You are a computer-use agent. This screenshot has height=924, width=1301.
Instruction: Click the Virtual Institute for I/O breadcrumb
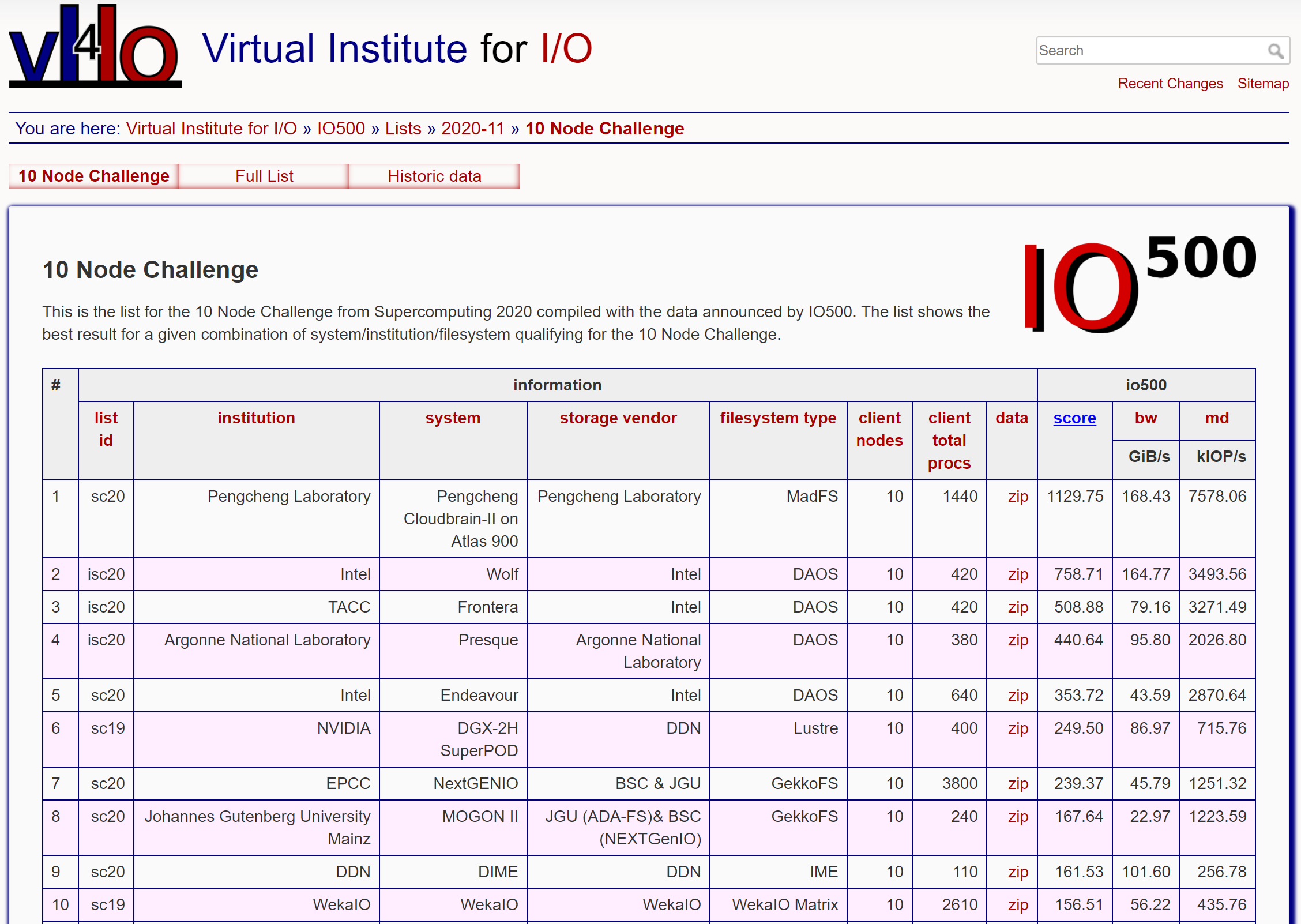211,128
